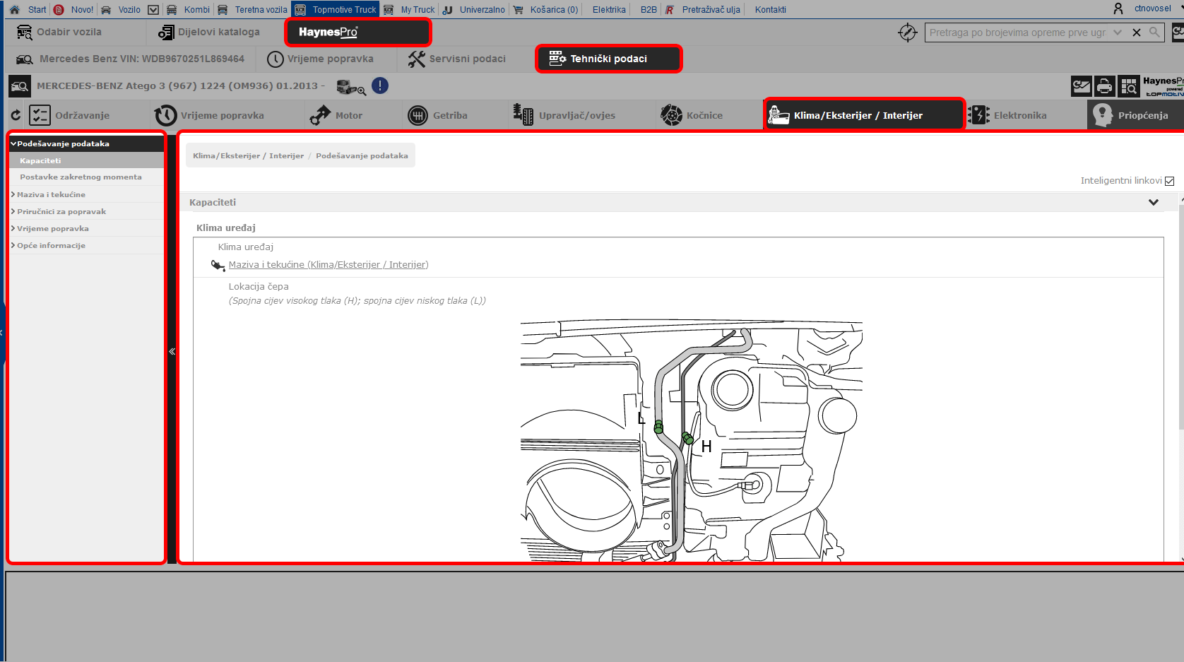Open the Elektronika category
Viewport: 1184px width, 662px height.
[1008, 115]
